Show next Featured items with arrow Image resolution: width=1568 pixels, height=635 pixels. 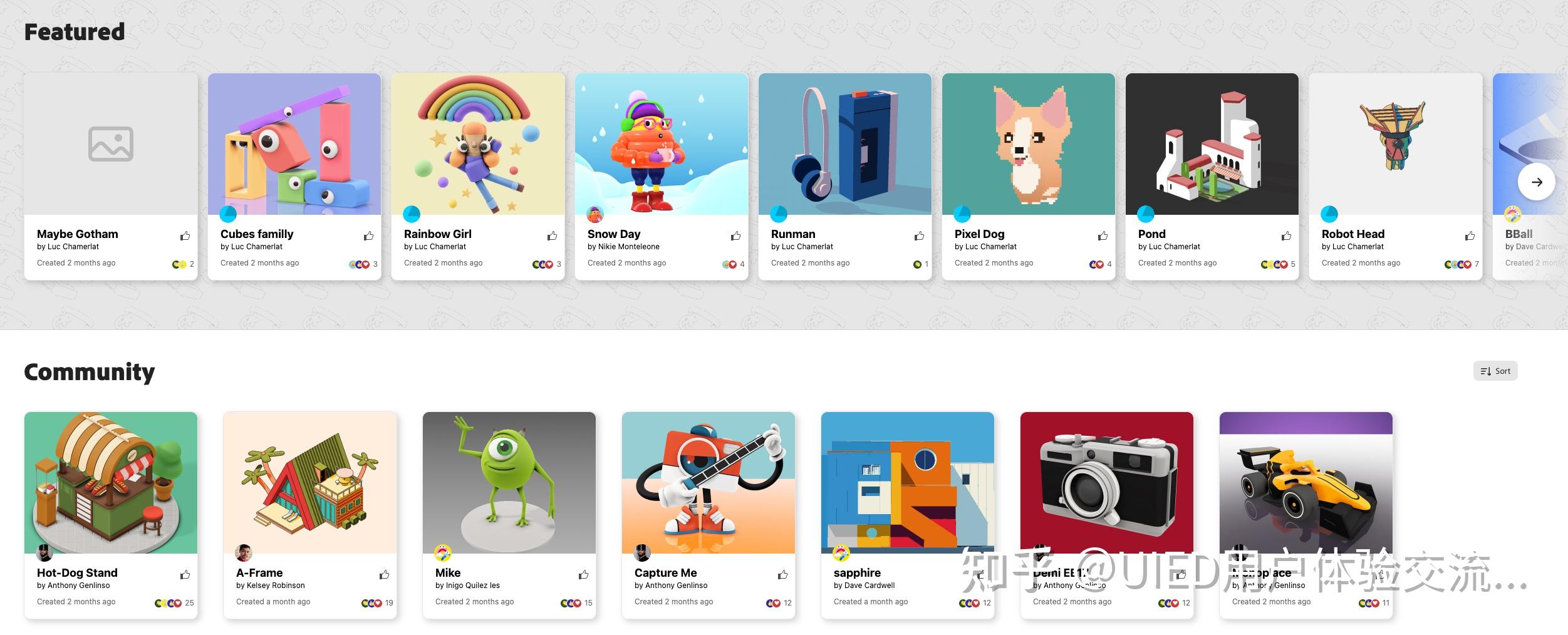click(1536, 182)
